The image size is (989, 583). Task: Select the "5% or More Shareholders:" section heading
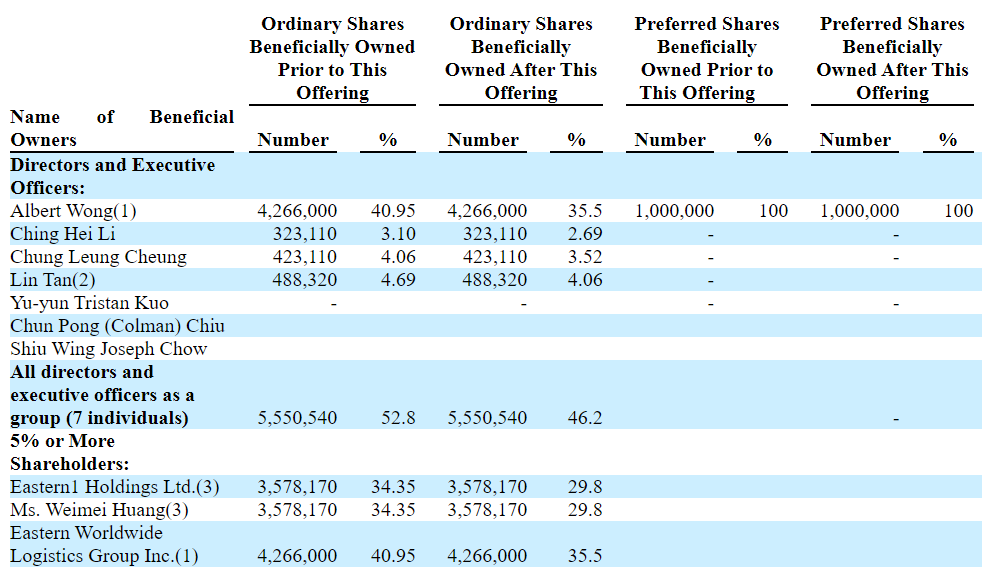(69, 452)
